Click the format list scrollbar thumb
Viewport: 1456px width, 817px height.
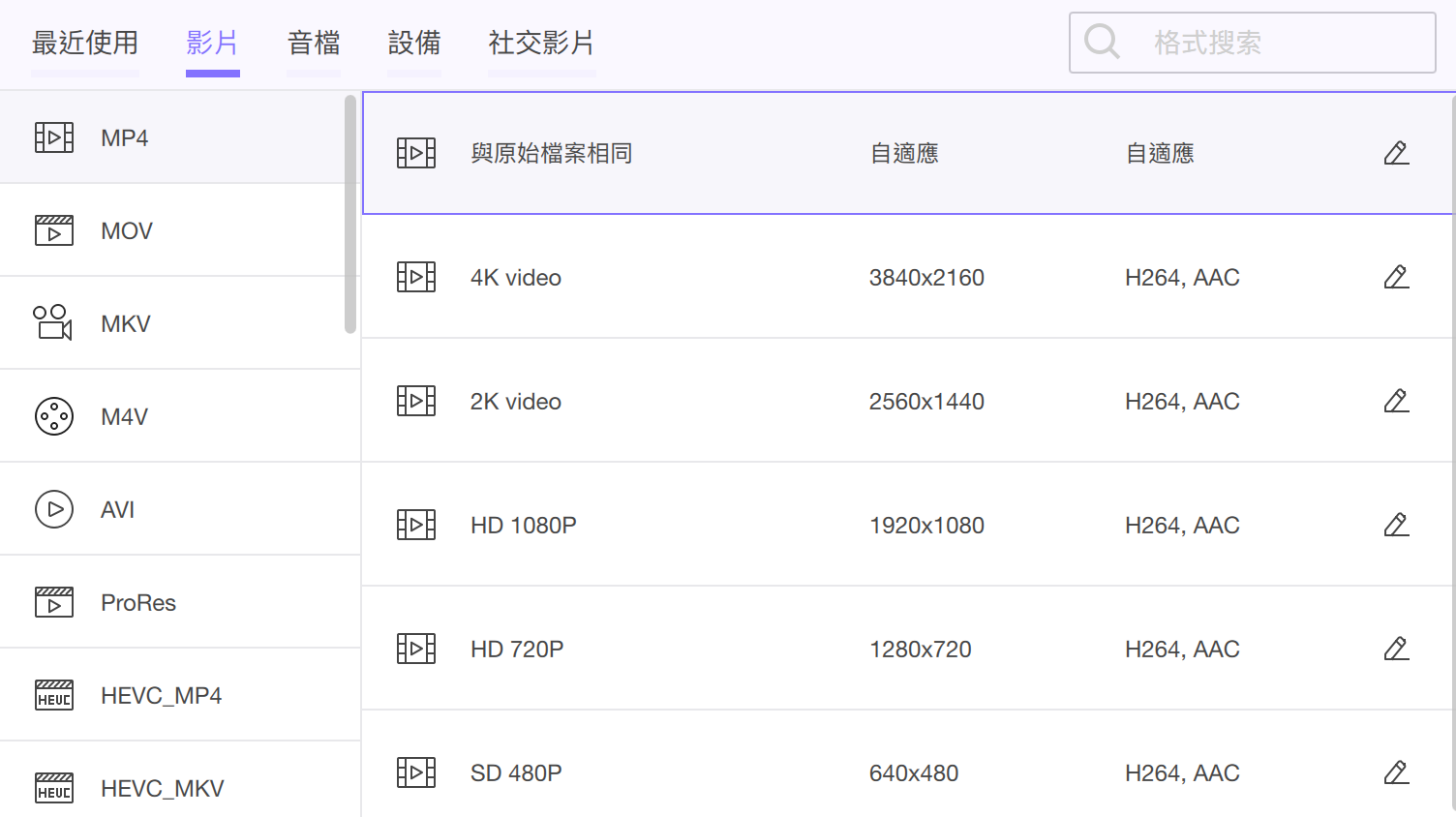click(350, 214)
